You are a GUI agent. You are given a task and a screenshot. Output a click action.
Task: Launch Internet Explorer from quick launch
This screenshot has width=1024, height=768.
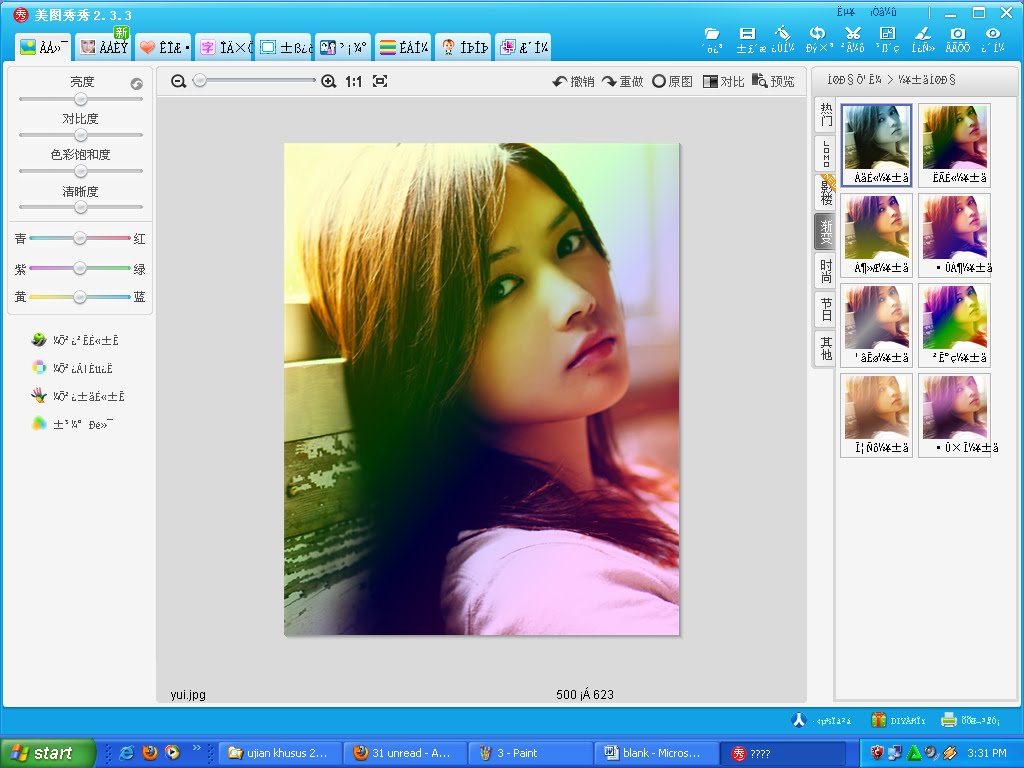point(127,753)
